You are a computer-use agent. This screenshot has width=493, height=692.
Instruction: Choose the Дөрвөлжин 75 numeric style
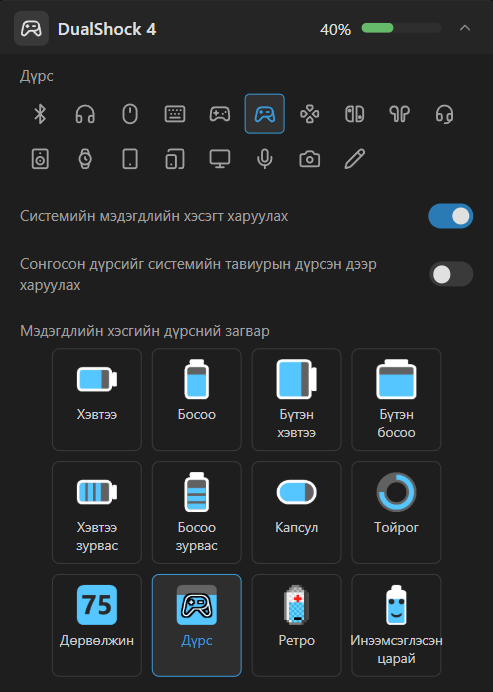click(97, 625)
